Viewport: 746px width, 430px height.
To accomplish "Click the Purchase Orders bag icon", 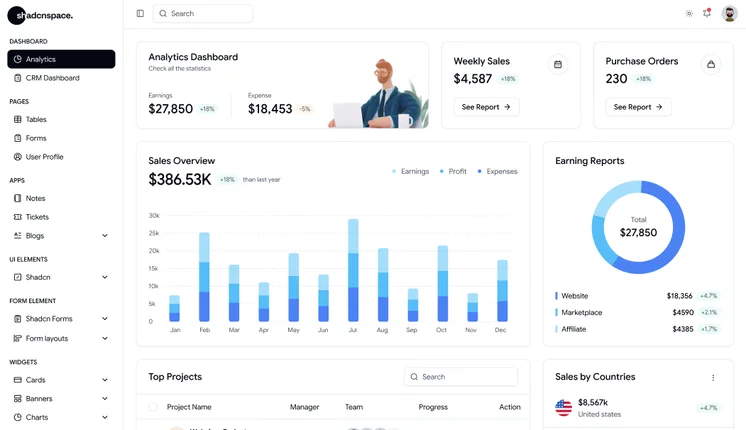I will [711, 64].
